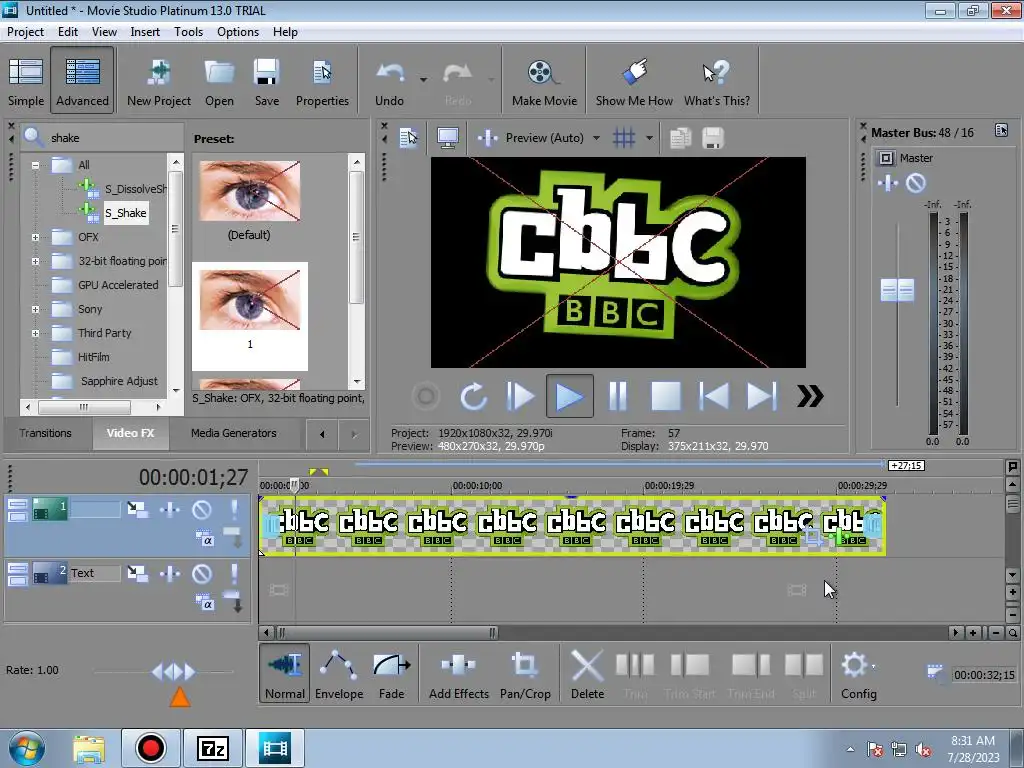The height and width of the screenshot is (768, 1024).
Task: Activate What's This help cursor
Action: click(716, 81)
